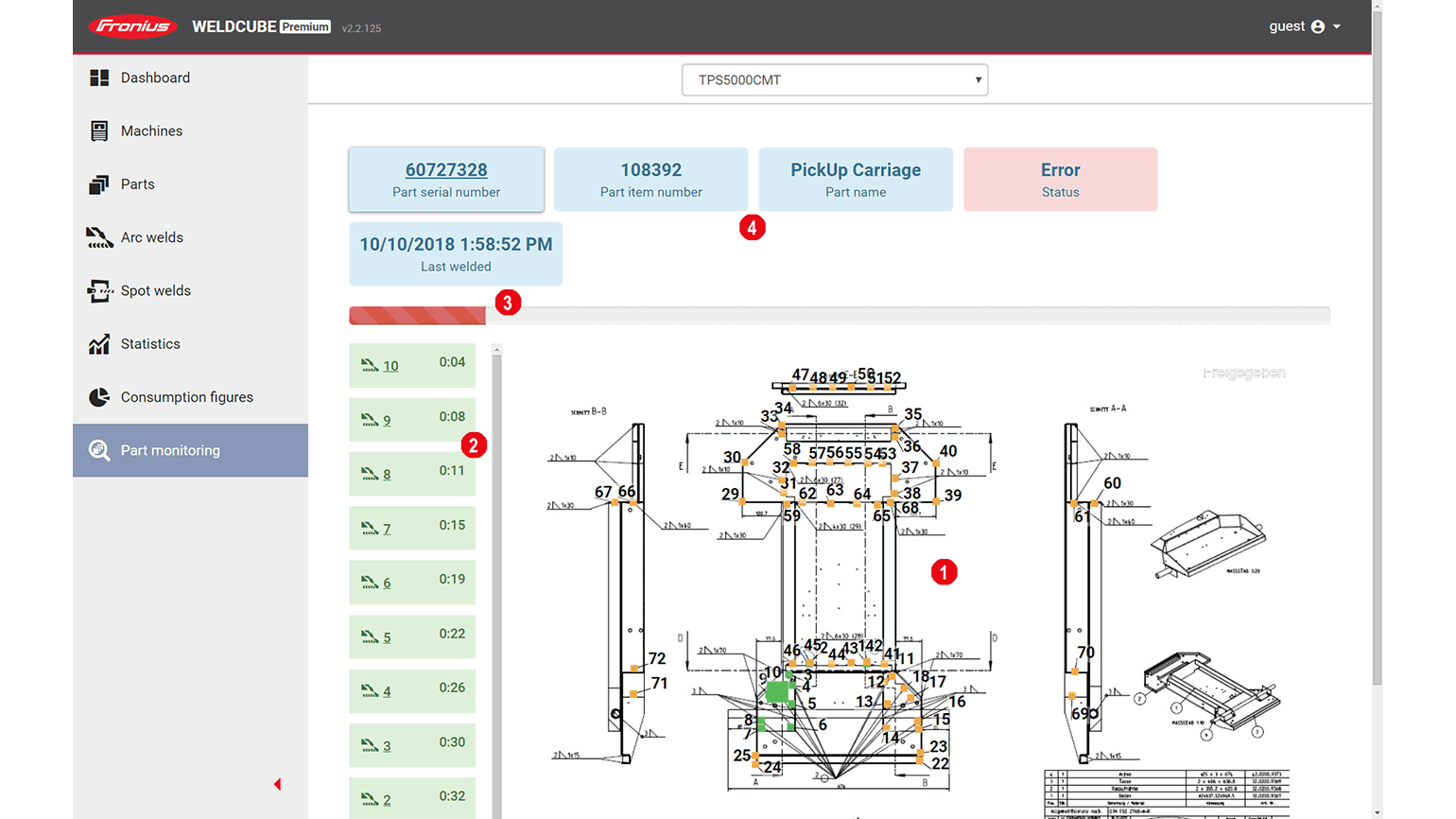This screenshot has width=1456, height=819.
Task: Click the Consumption figures pie icon
Action: 99,397
